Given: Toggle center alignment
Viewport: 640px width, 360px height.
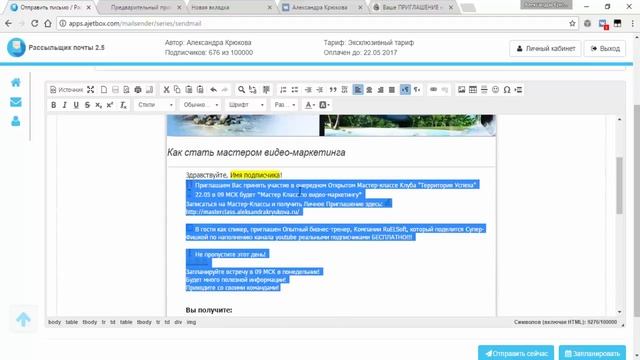Looking at the screenshot, I should point(369,90).
